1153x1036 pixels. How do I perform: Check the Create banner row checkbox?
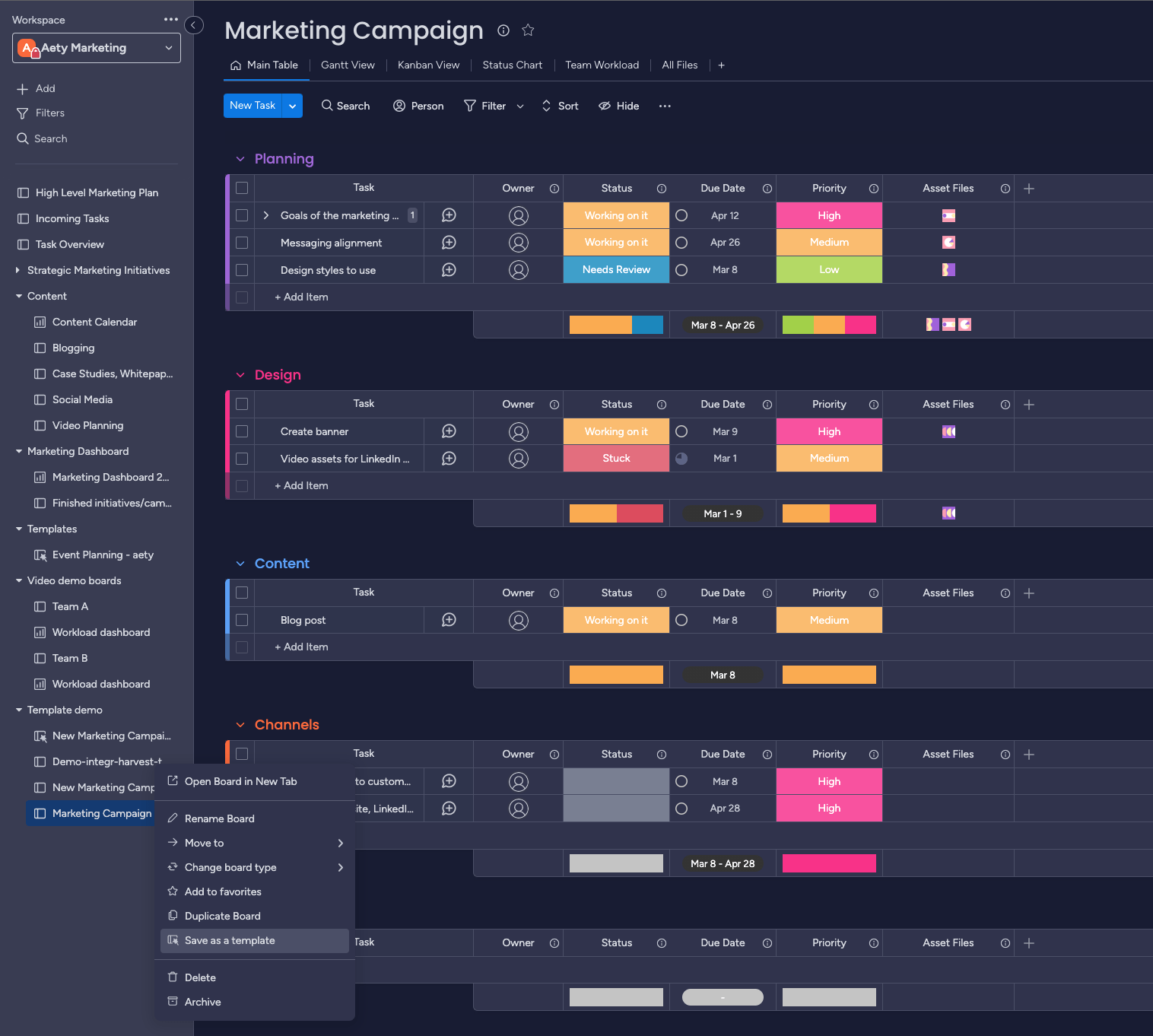pyautogui.click(x=242, y=431)
